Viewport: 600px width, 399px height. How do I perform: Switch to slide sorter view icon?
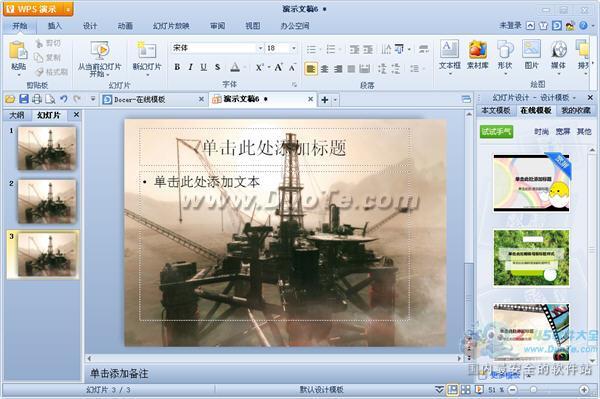(x=465, y=390)
